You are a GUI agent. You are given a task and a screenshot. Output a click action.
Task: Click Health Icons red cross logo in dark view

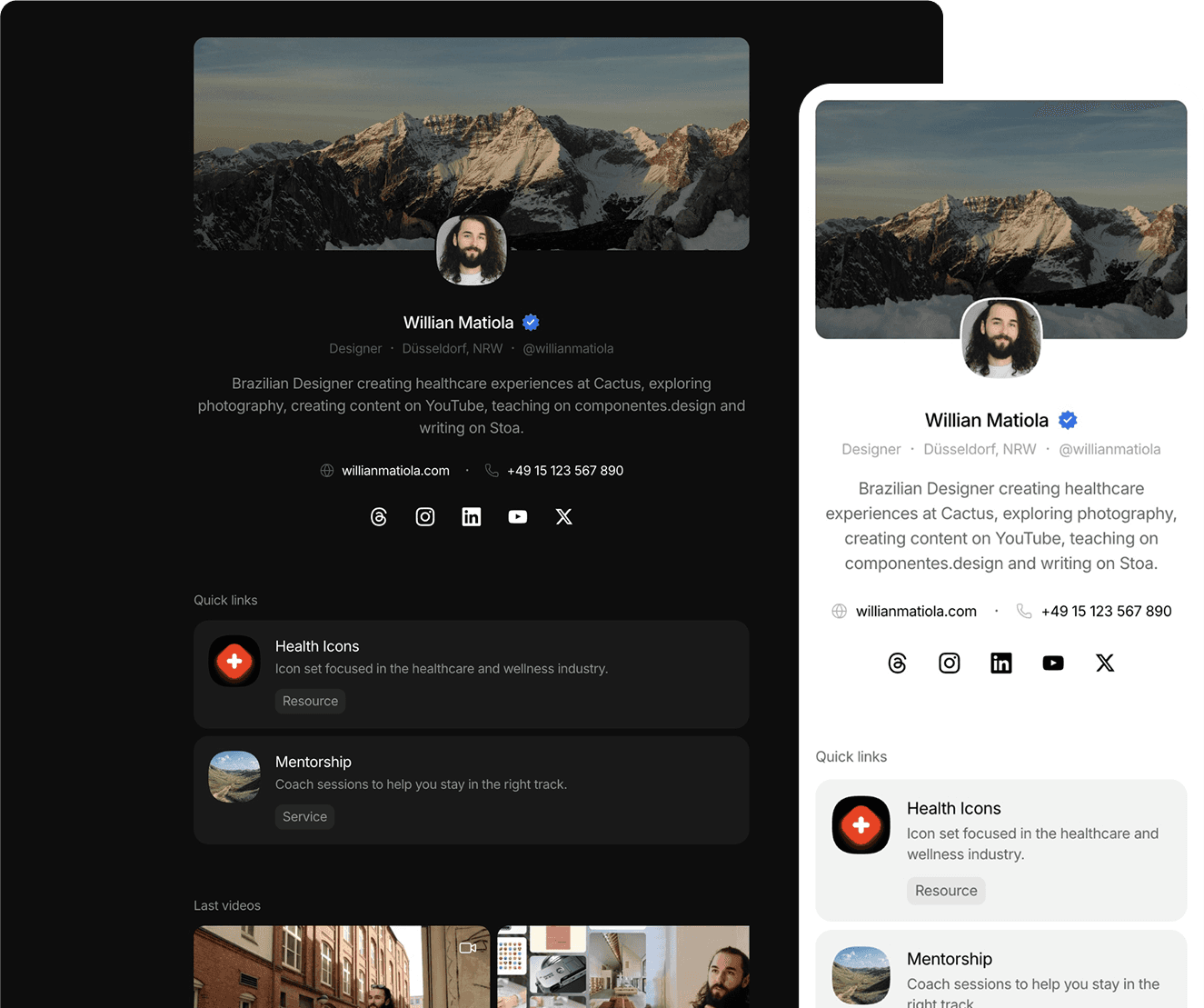tap(234, 661)
